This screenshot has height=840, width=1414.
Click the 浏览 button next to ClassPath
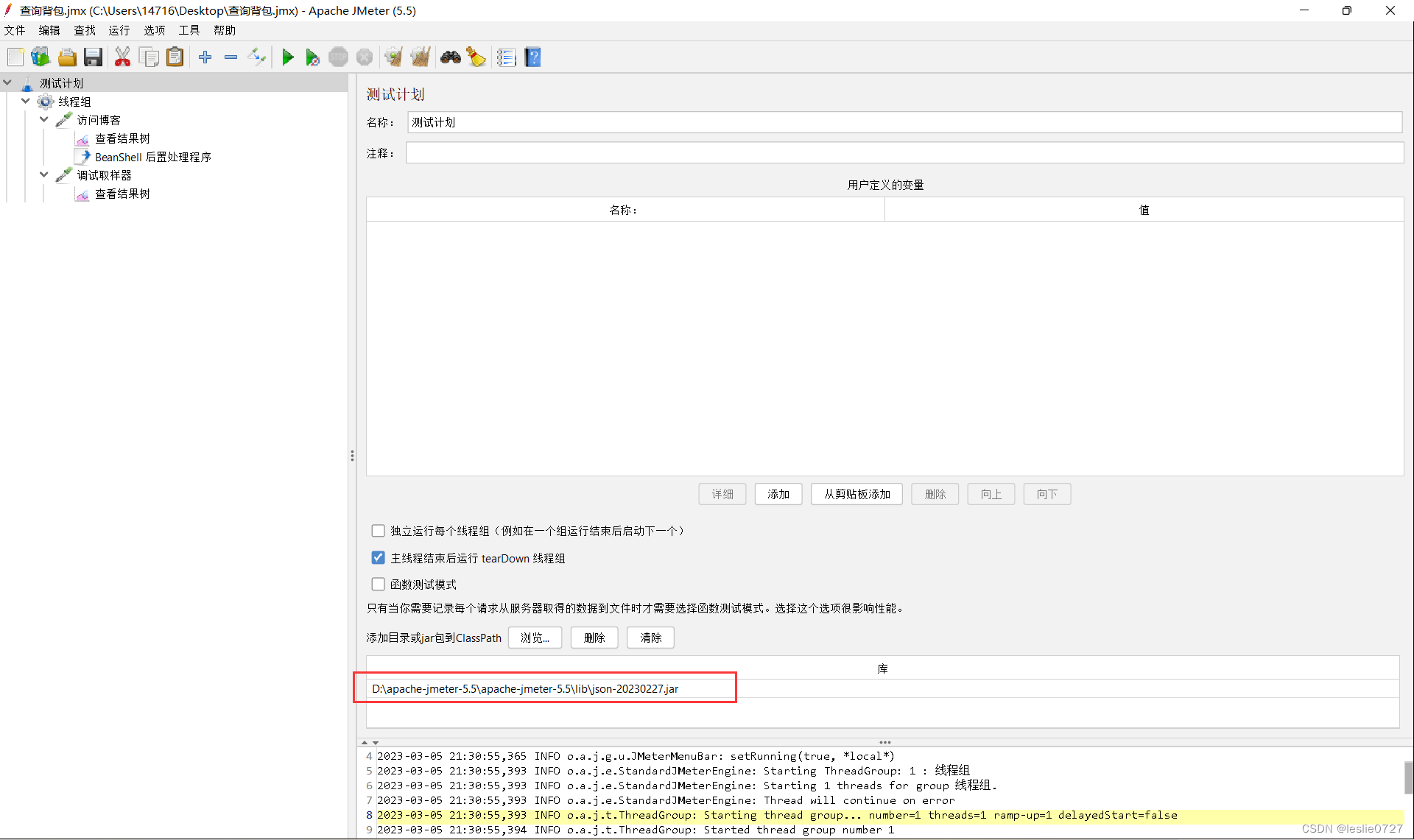coord(535,638)
